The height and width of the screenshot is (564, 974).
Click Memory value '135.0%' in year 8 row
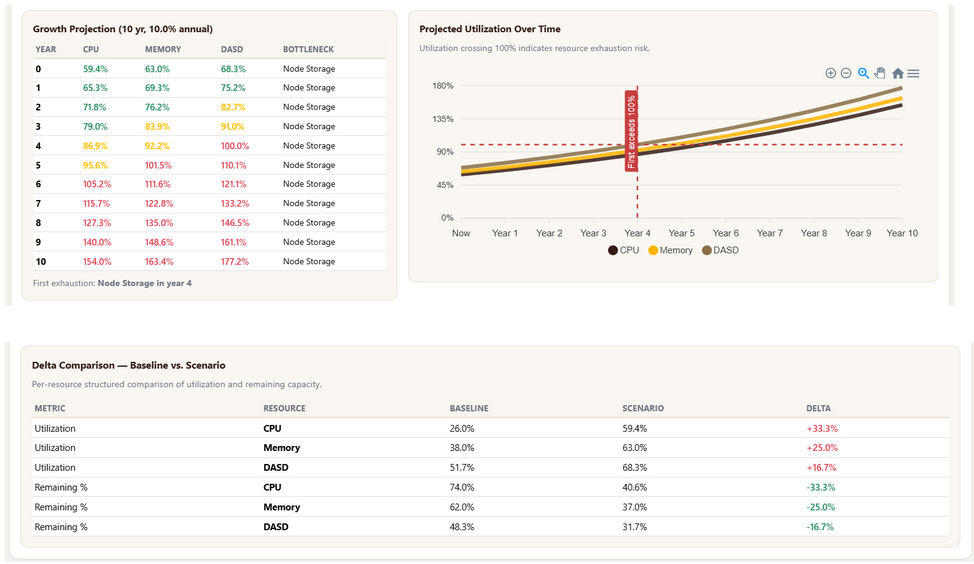pos(159,222)
